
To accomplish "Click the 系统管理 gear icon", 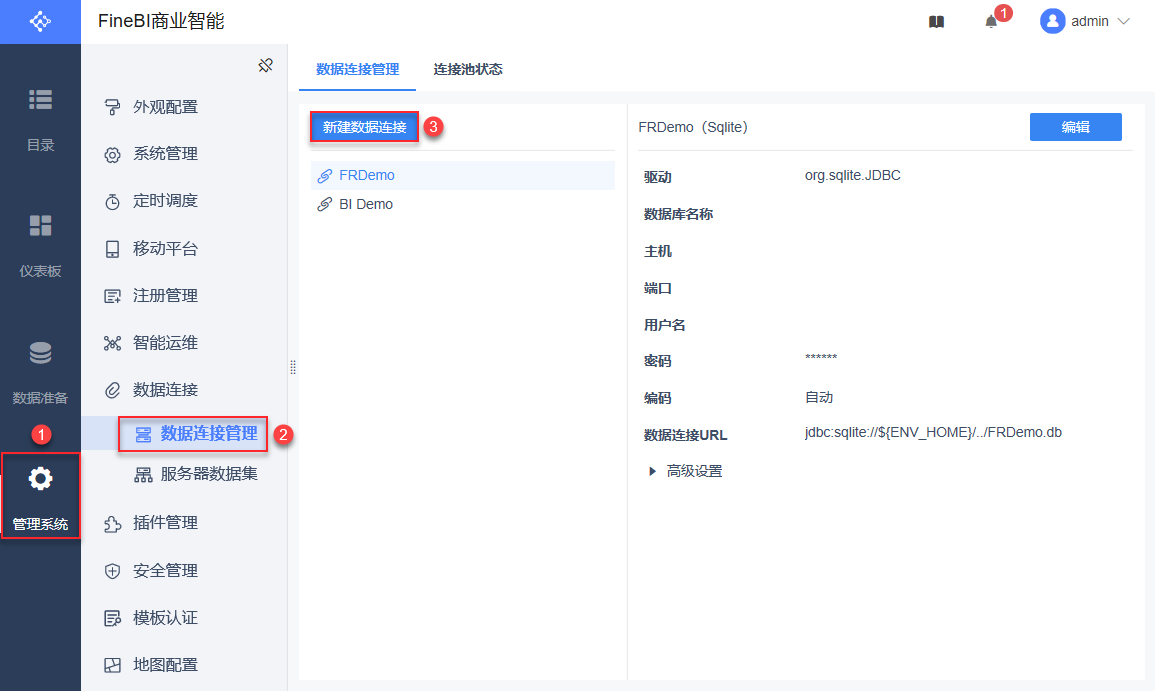I will (x=112, y=155).
